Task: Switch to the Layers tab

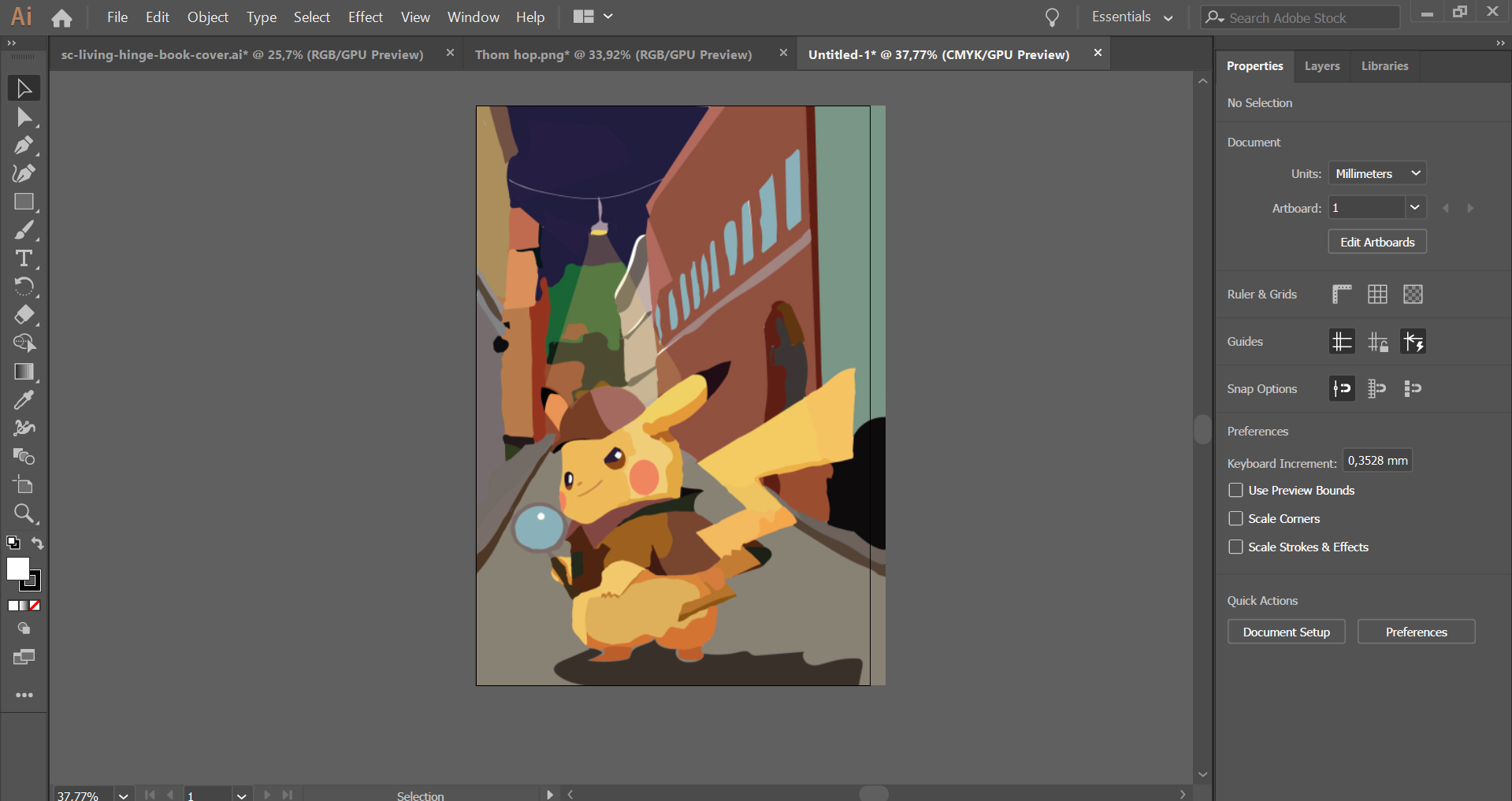Action: [1321, 66]
